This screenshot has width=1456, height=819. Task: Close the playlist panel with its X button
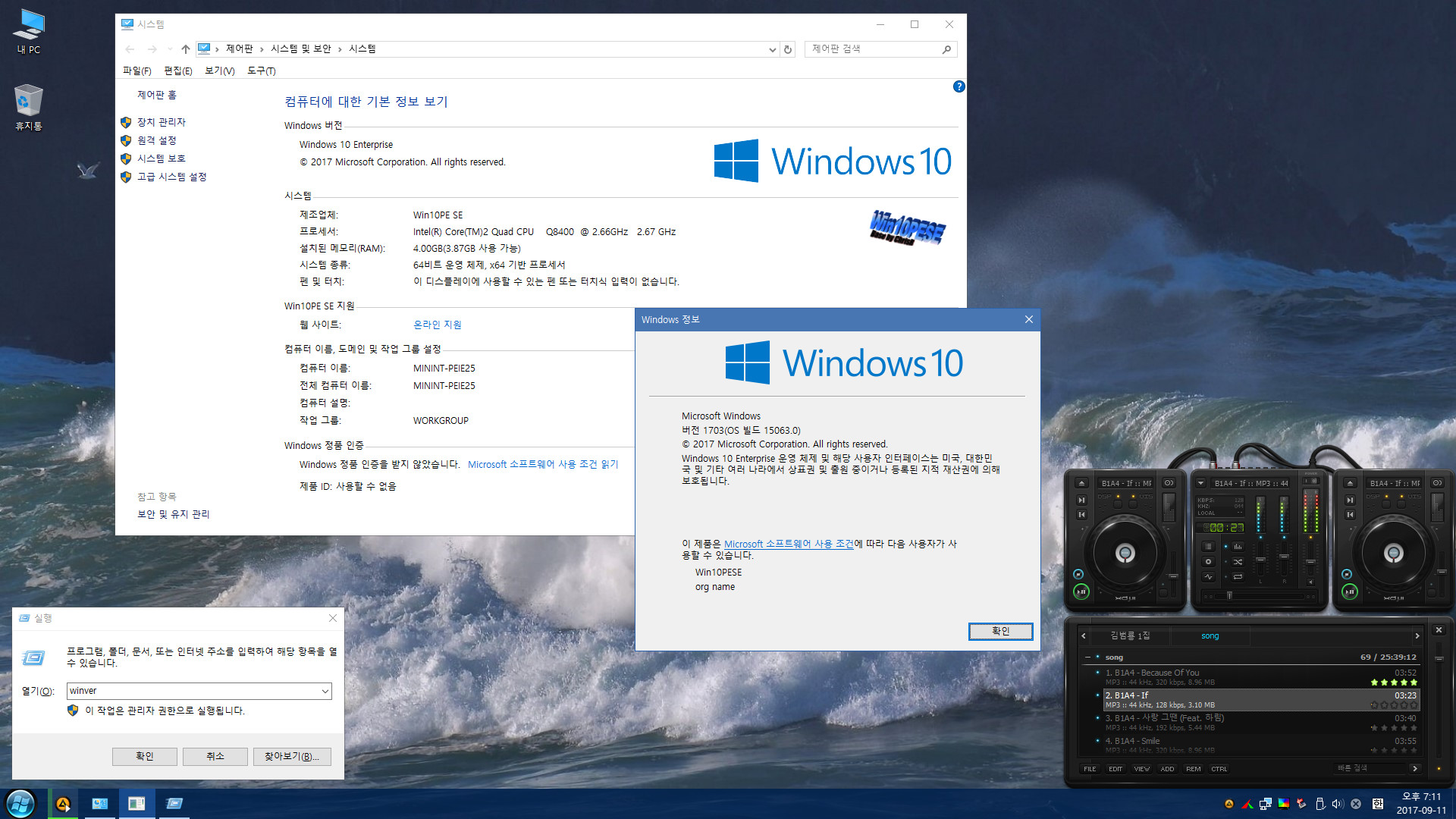(1439, 630)
